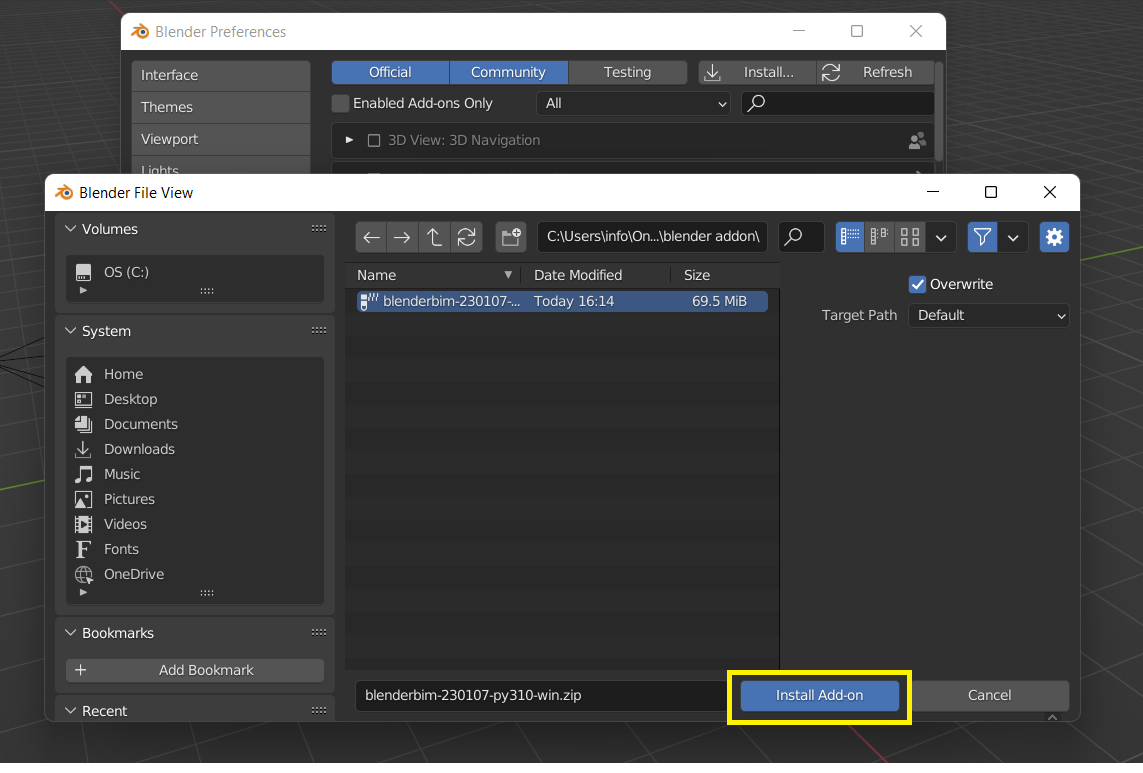This screenshot has width=1143, height=773.
Task: Navigate to the parent directory
Action: coord(433,237)
